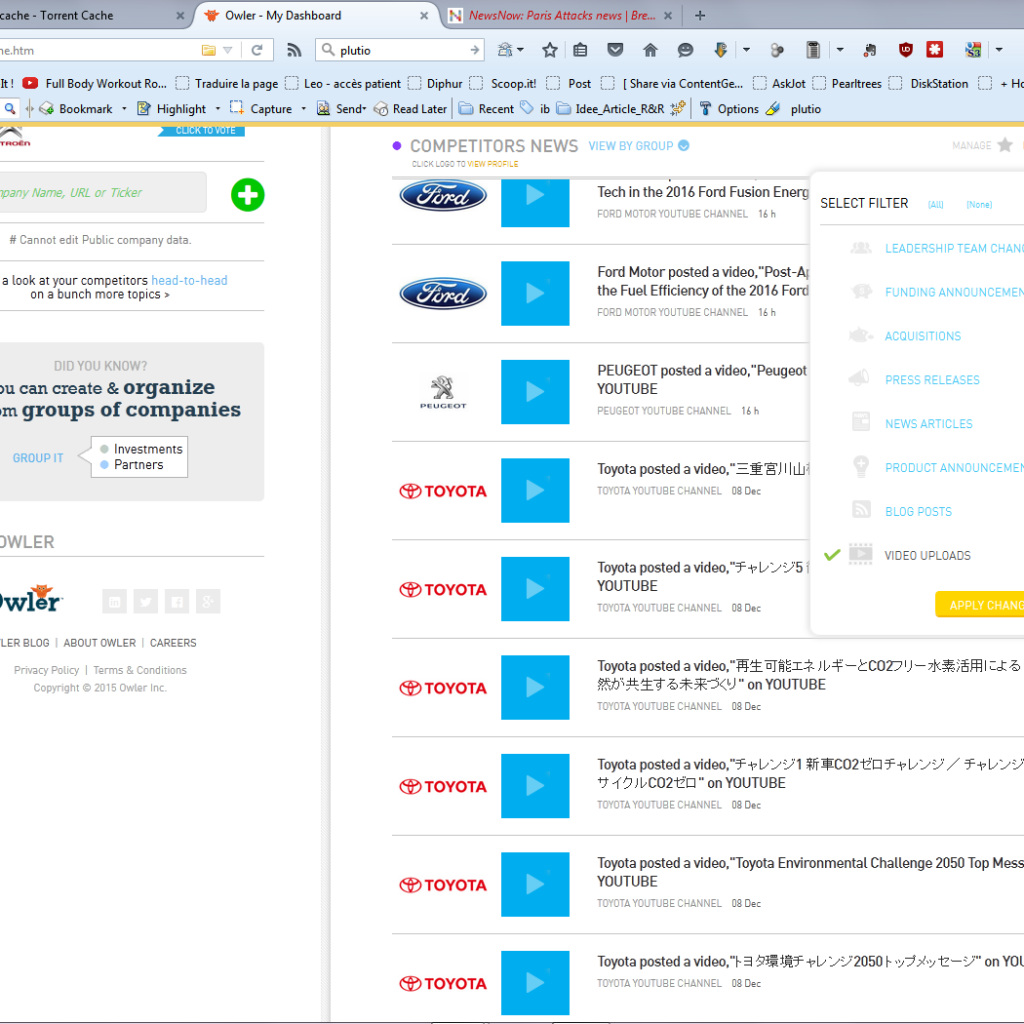Open the Diigo Recent folder
The image size is (1024, 1024).
pyautogui.click(x=487, y=109)
